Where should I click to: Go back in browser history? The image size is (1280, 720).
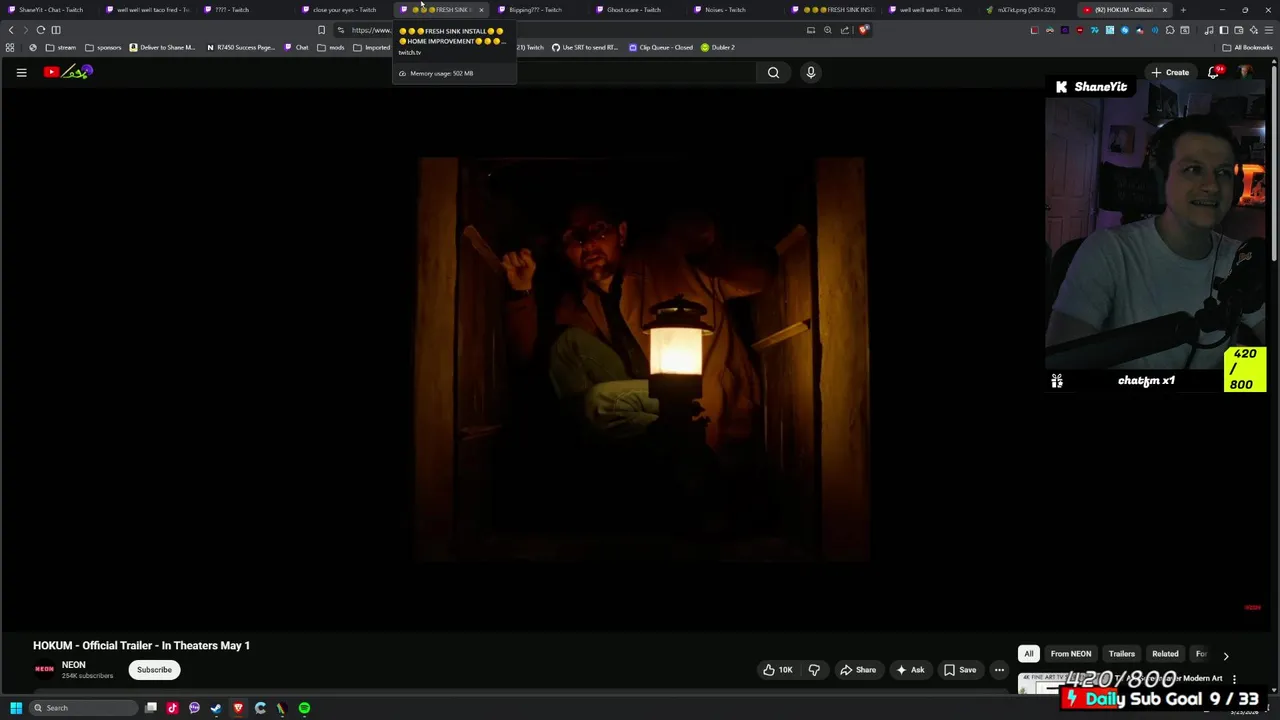[11, 30]
